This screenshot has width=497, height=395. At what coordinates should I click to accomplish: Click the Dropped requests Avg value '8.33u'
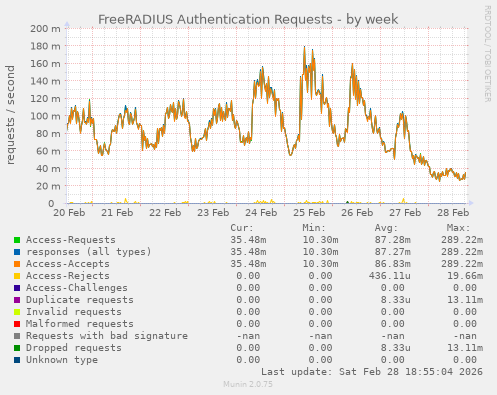click(x=396, y=348)
